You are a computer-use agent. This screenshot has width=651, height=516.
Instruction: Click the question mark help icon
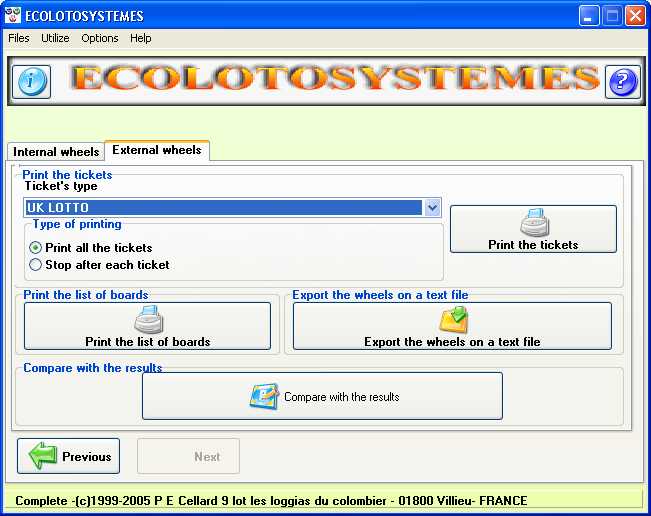[x=622, y=81]
